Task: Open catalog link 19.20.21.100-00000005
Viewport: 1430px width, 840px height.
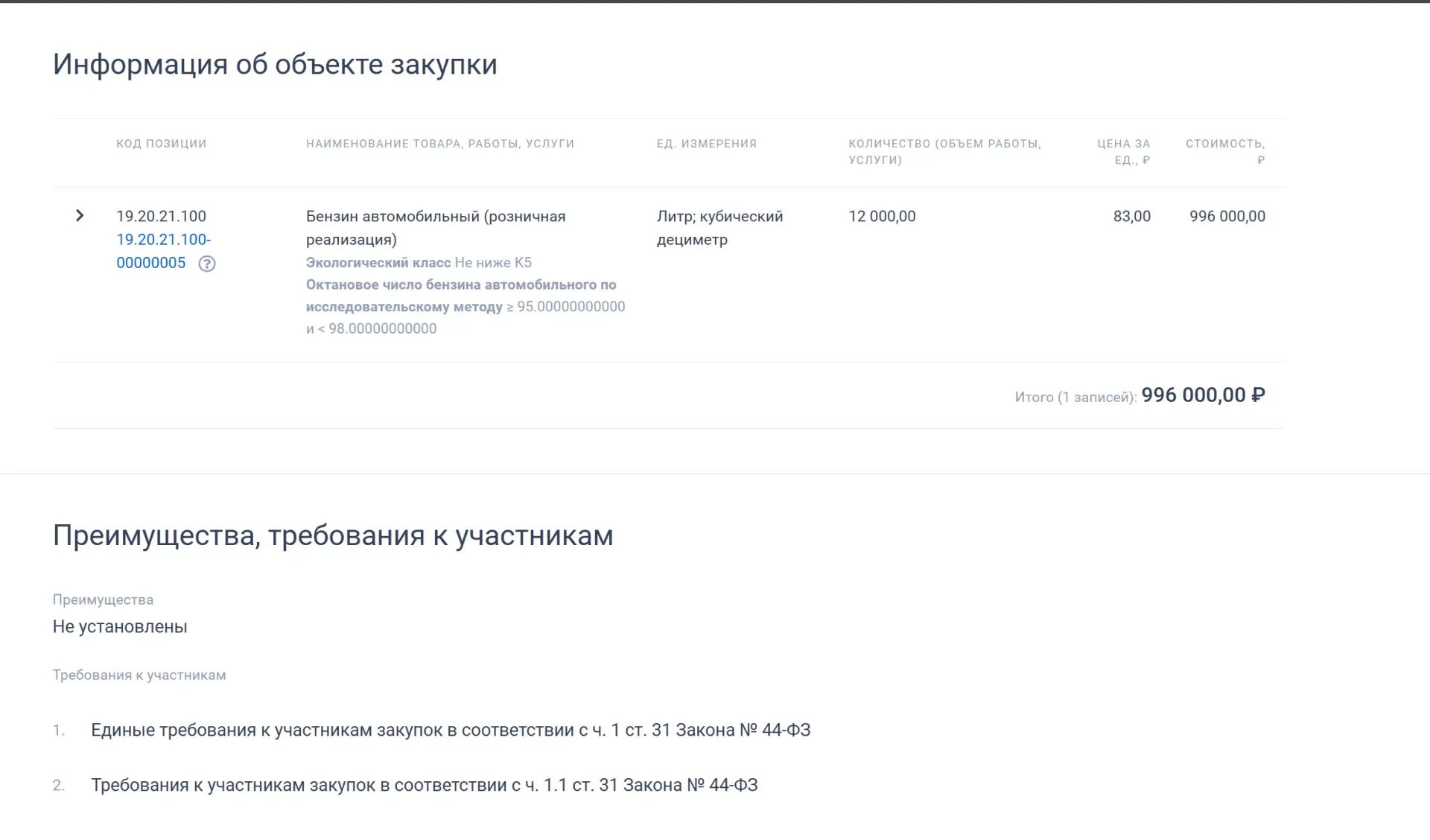Action: point(164,251)
